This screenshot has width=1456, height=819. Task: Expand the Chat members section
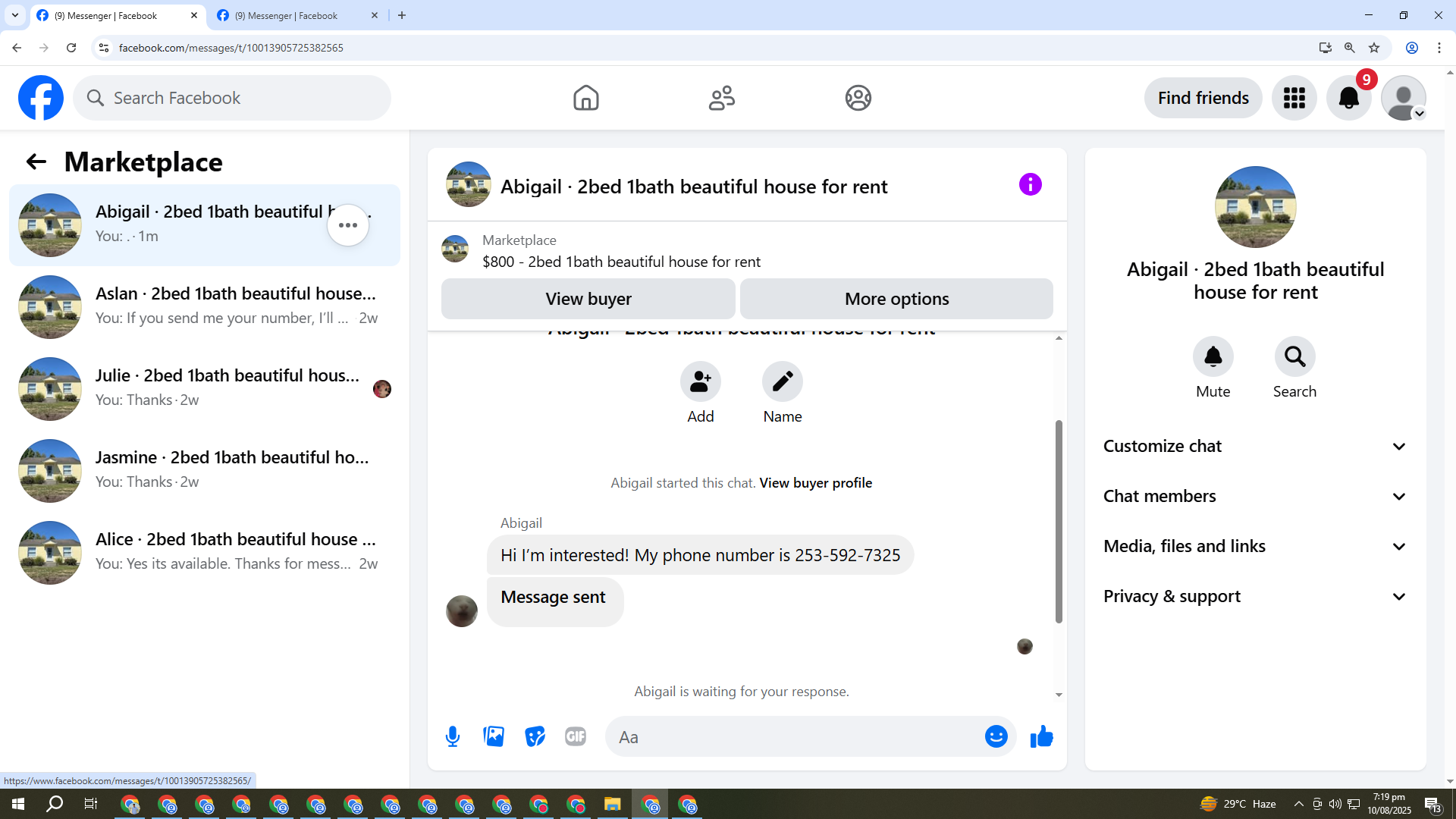click(x=1255, y=497)
